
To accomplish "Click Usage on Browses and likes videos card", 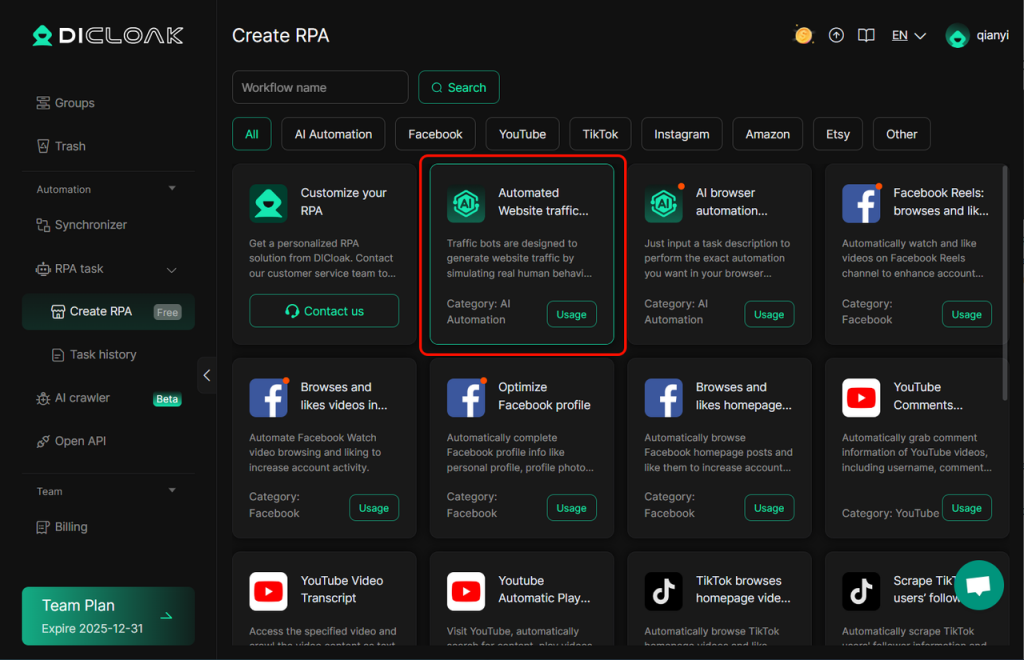I will click(374, 508).
